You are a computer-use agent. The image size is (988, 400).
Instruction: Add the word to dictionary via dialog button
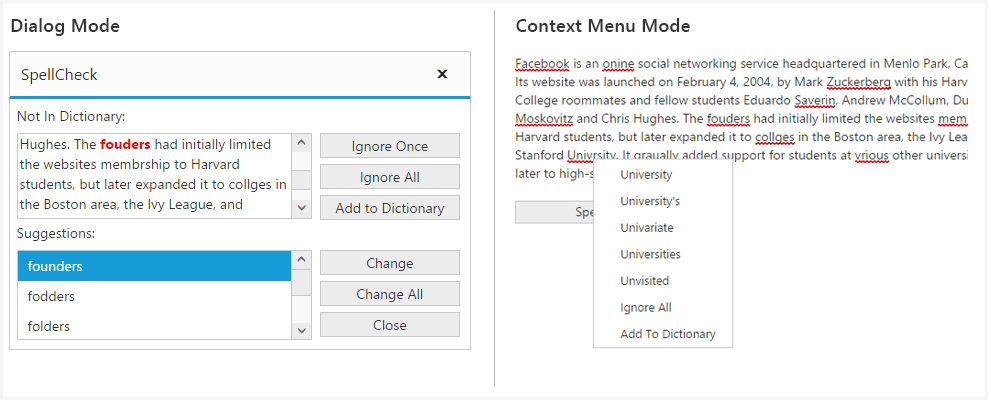coord(390,208)
